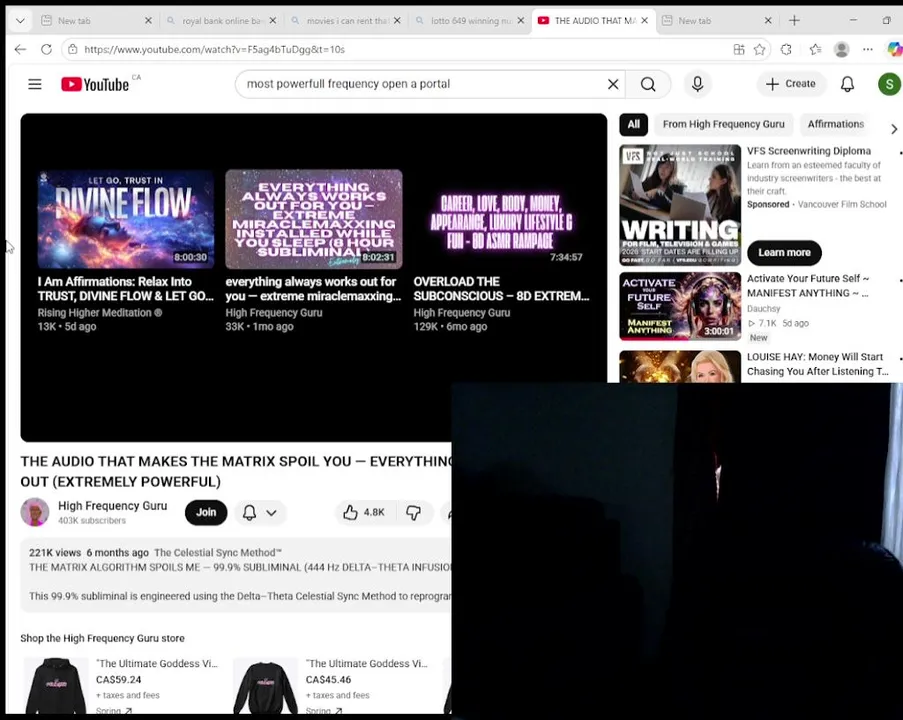Close the first New tab

pos(148,21)
